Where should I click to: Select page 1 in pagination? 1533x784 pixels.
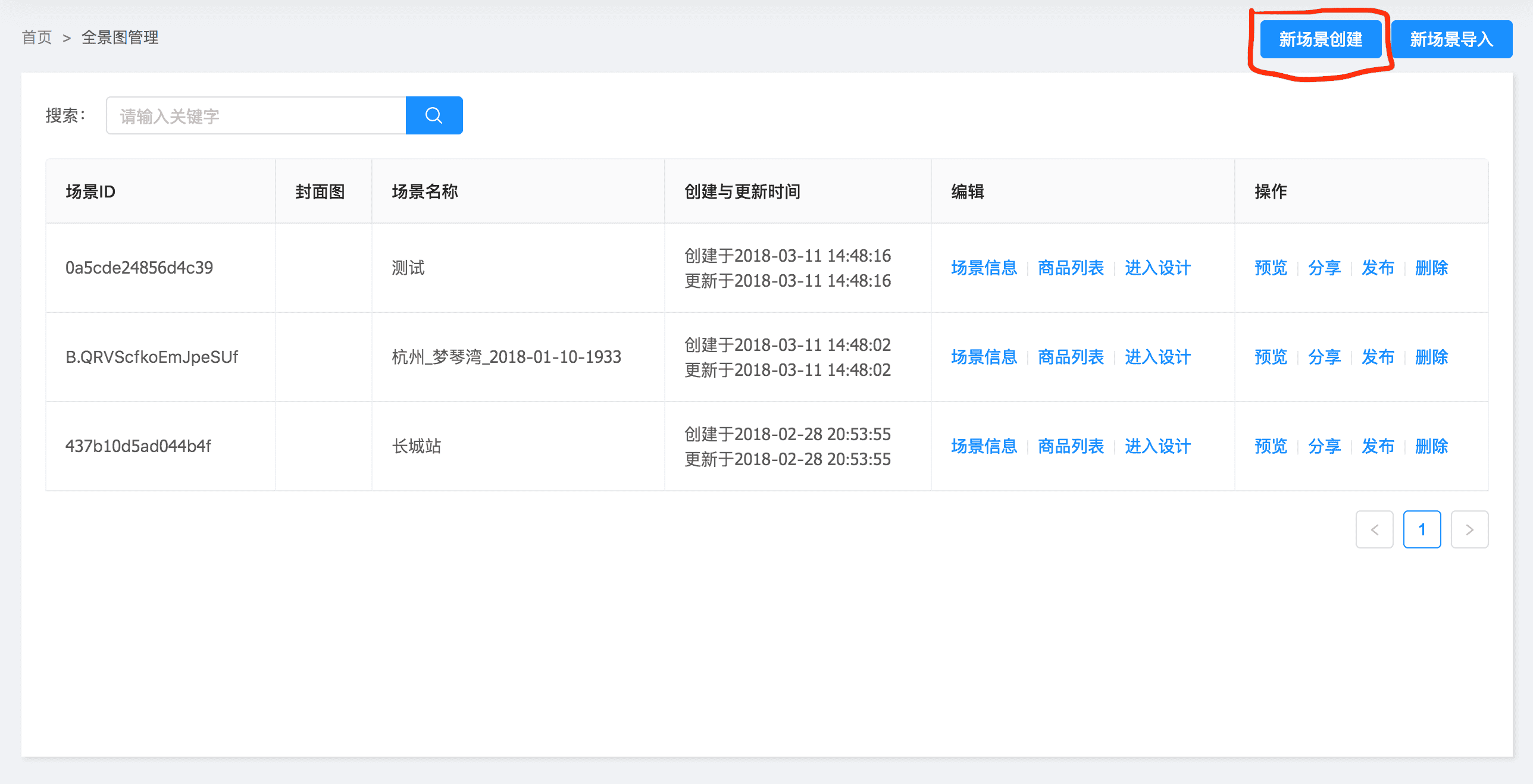click(1422, 529)
